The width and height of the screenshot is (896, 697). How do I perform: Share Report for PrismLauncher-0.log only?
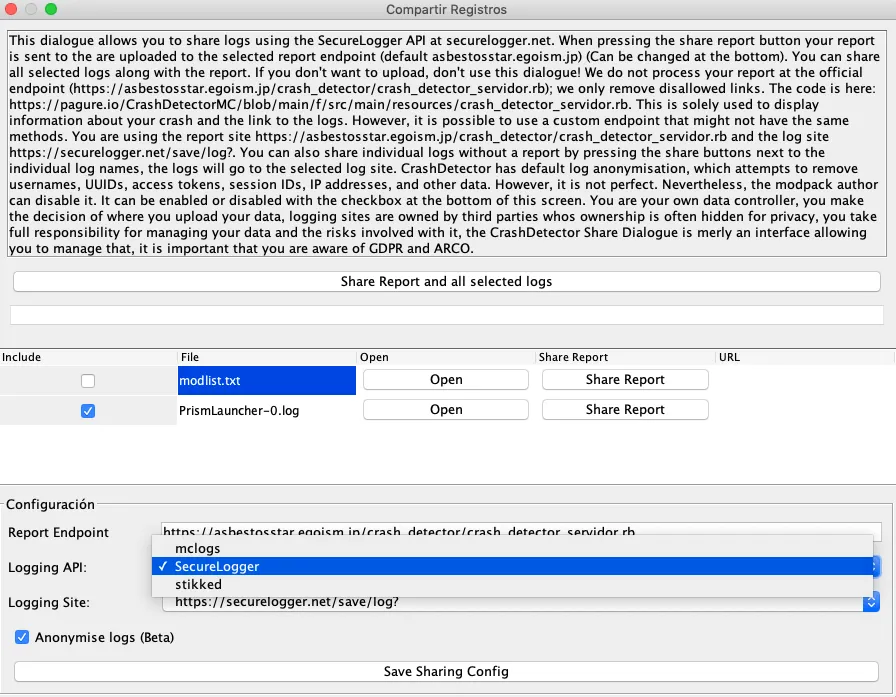click(625, 410)
